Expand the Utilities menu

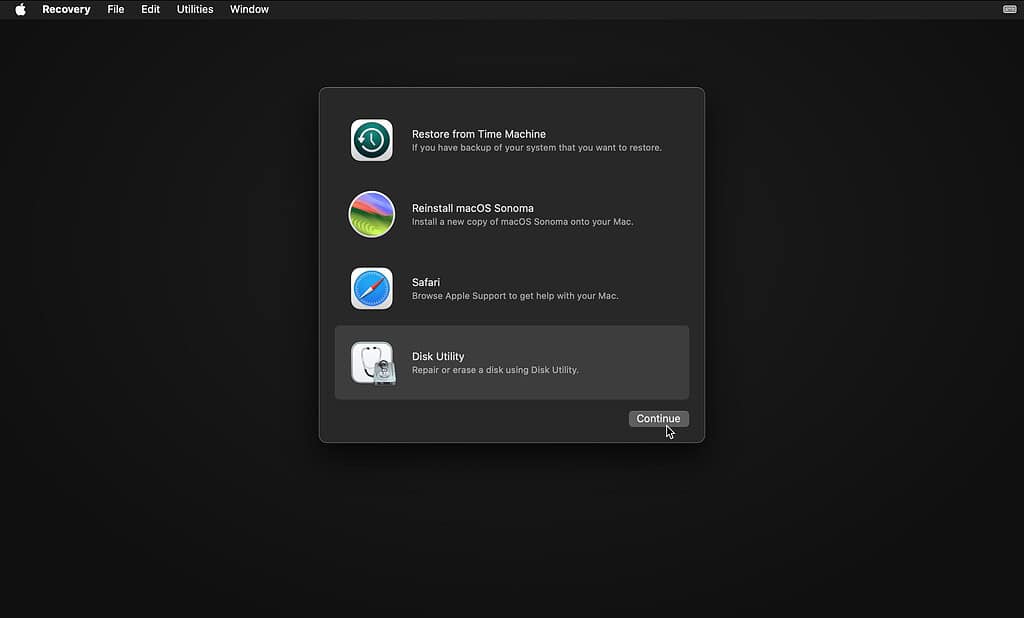pyautogui.click(x=195, y=9)
